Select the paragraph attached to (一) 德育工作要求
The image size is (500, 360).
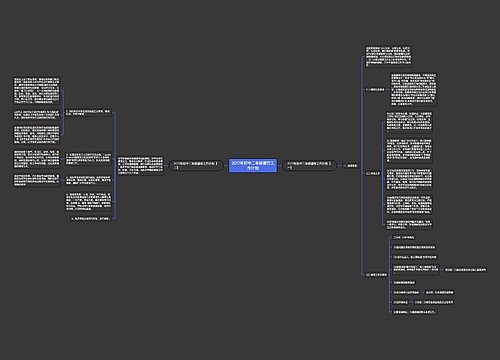click(x=413, y=90)
